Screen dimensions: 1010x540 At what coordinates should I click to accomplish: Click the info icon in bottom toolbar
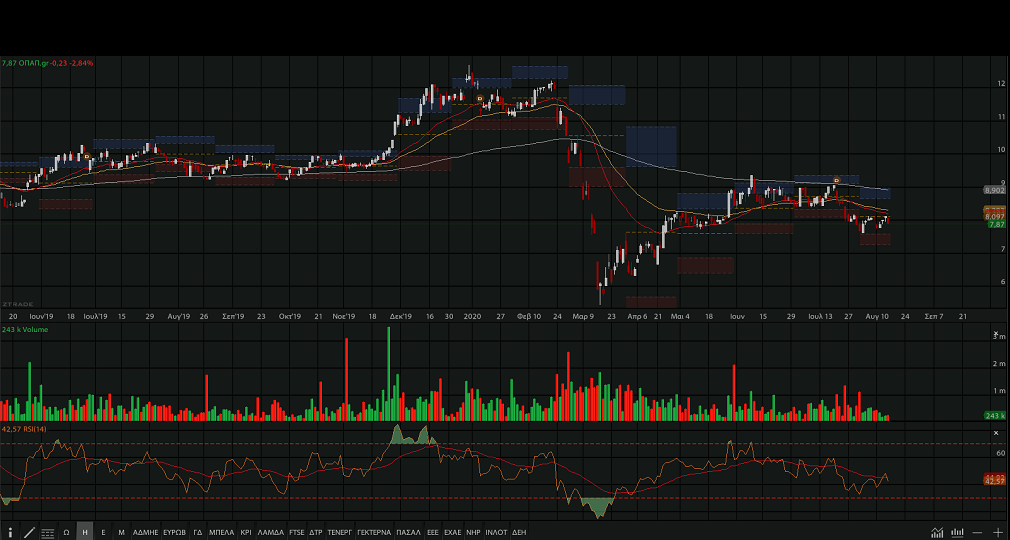tap(10, 532)
